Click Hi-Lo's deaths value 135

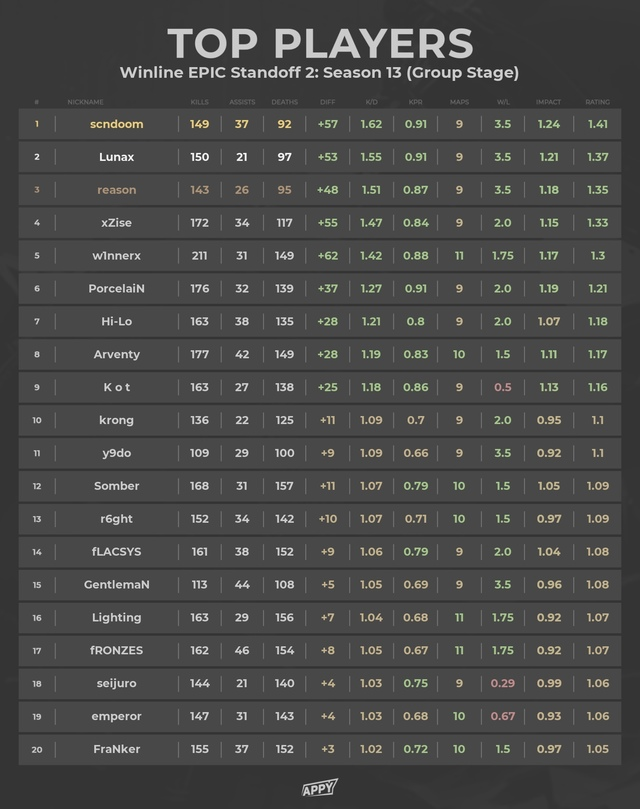tap(284, 321)
